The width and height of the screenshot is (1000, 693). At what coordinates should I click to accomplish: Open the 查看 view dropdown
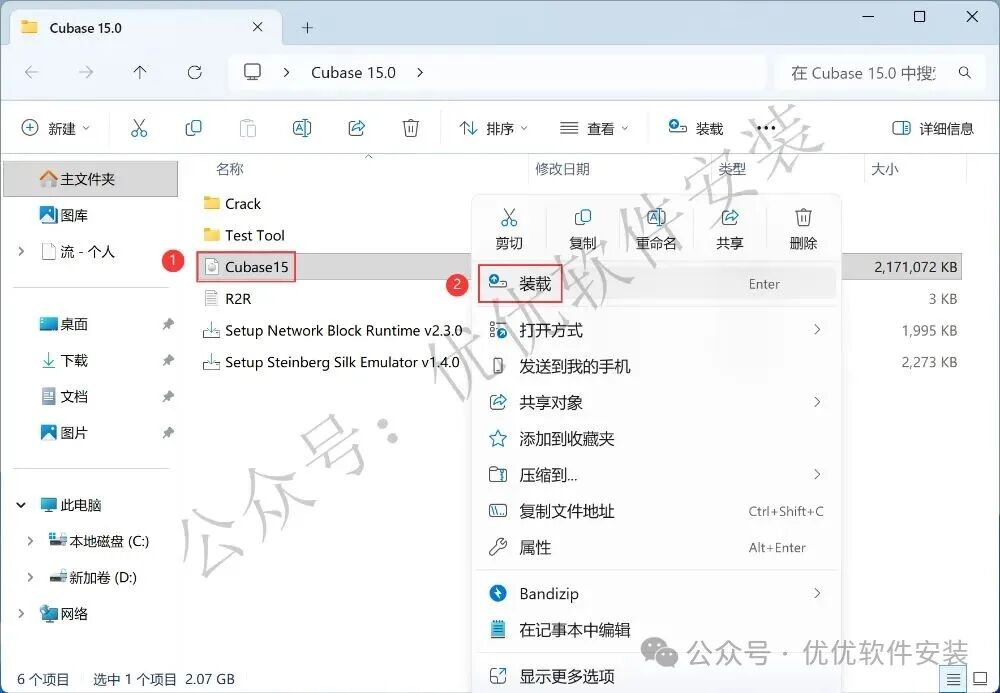(x=594, y=129)
